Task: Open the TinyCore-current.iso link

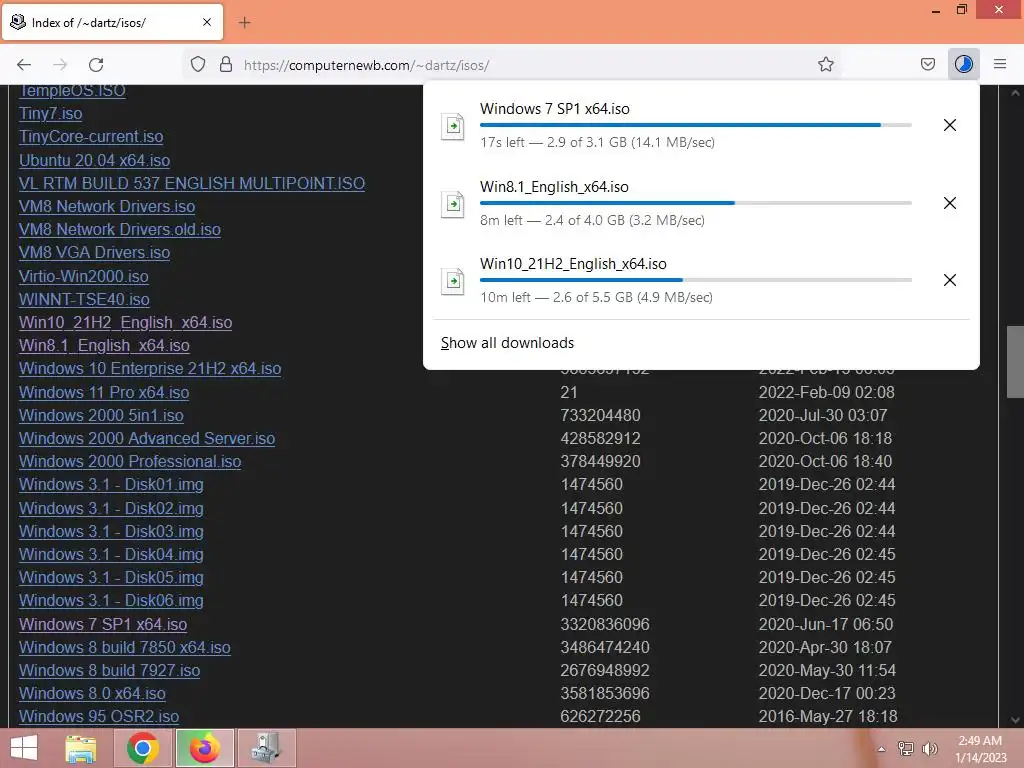Action: tap(91, 136)
